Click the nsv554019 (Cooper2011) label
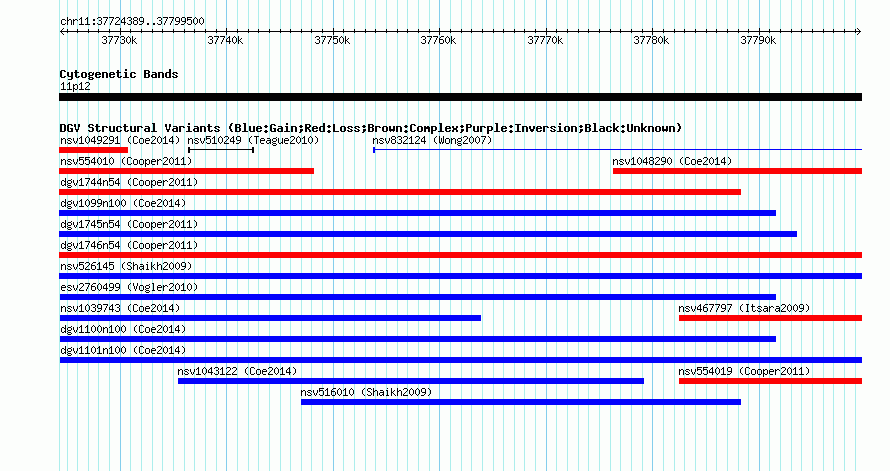 coord(744,371)
